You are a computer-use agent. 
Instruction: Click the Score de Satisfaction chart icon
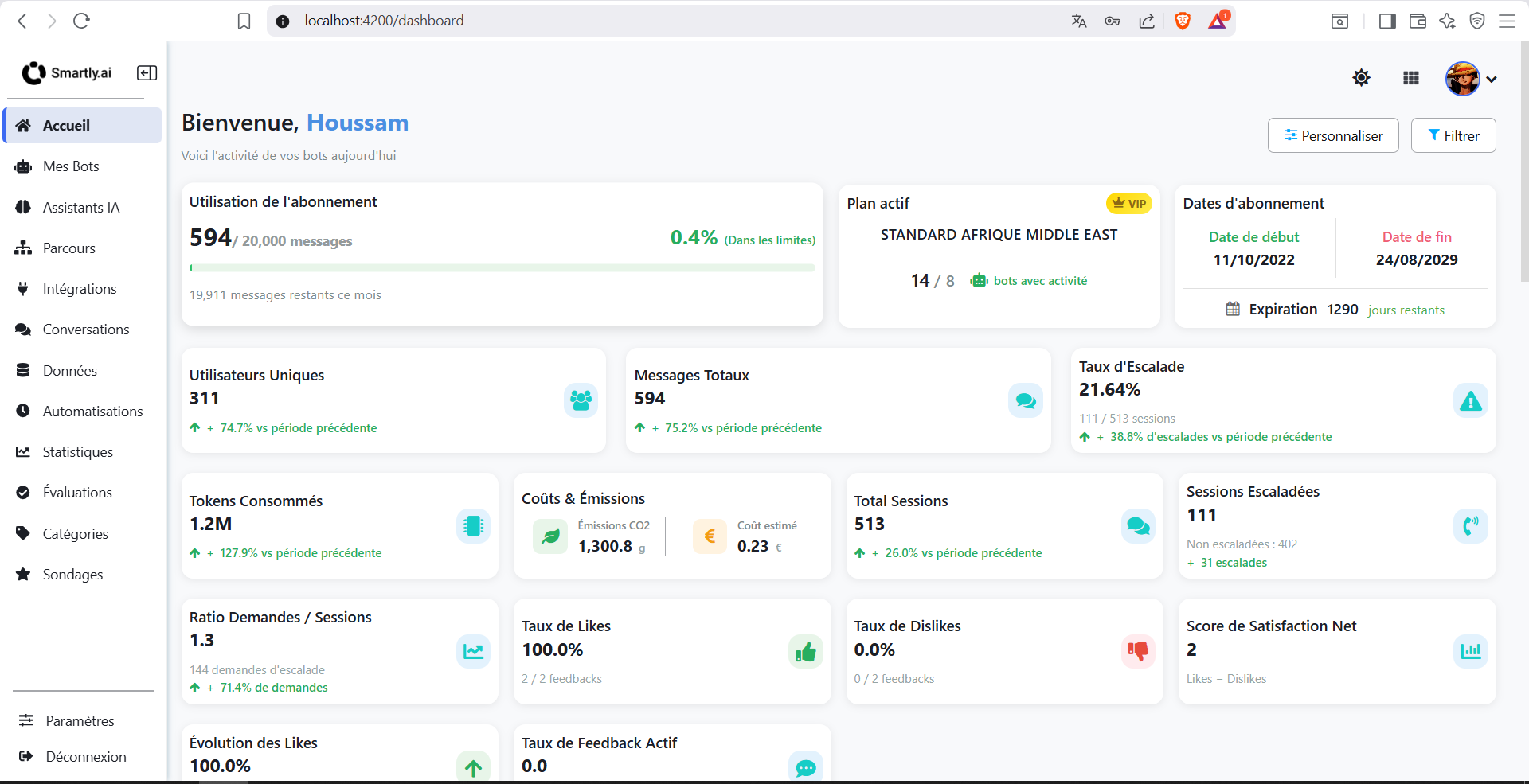click(x=1470, y=652)
